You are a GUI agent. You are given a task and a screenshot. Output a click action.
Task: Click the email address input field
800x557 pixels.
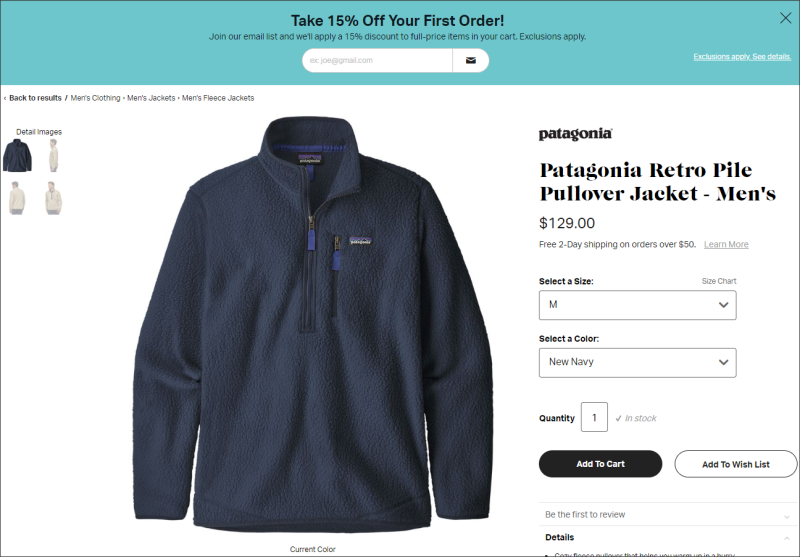[377, 60]
